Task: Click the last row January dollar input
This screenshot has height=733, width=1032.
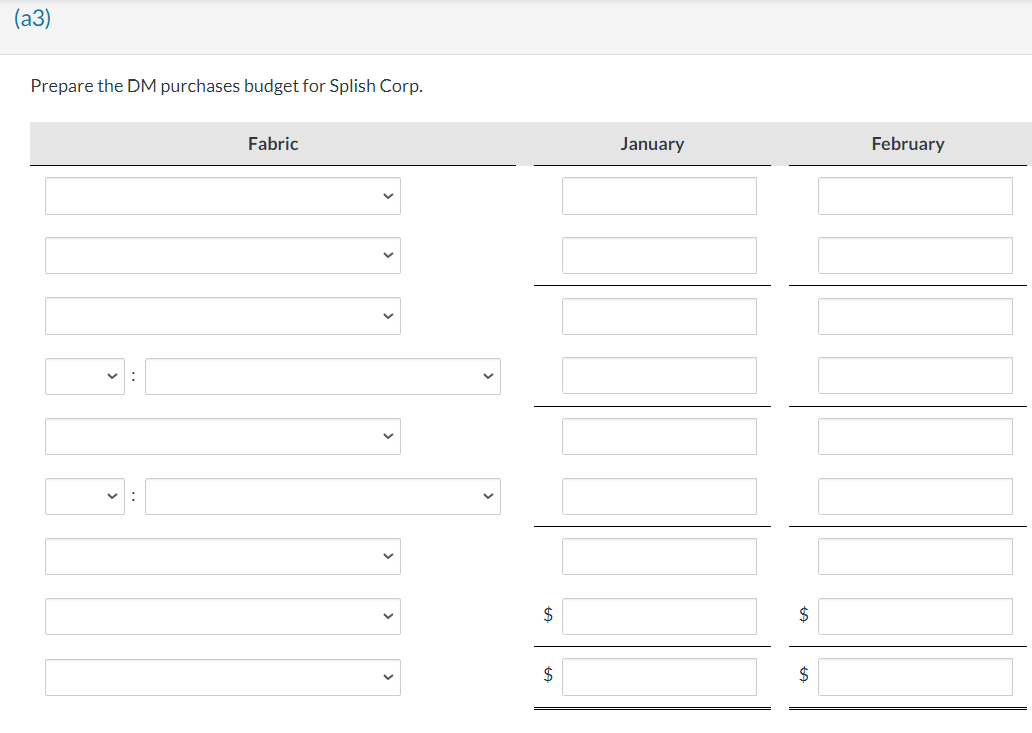Action: pyautogui.click(x=659, y=677)
